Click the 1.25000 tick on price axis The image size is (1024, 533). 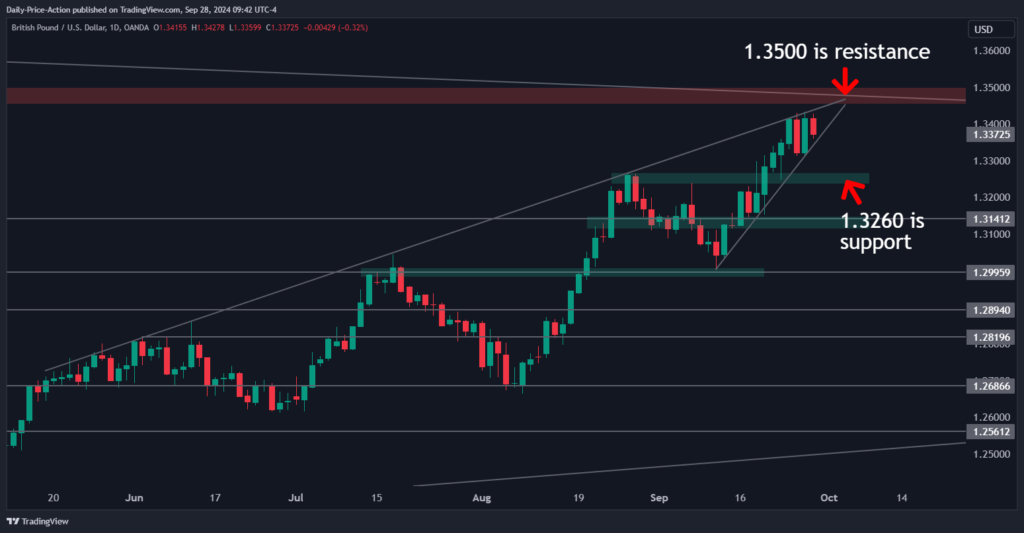click(x=991, y=454)
